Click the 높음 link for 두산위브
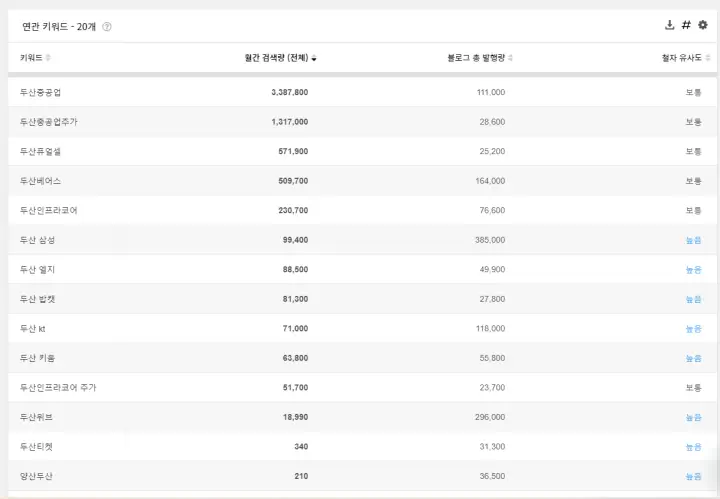 pyautogui.click(x=693, y=417)
